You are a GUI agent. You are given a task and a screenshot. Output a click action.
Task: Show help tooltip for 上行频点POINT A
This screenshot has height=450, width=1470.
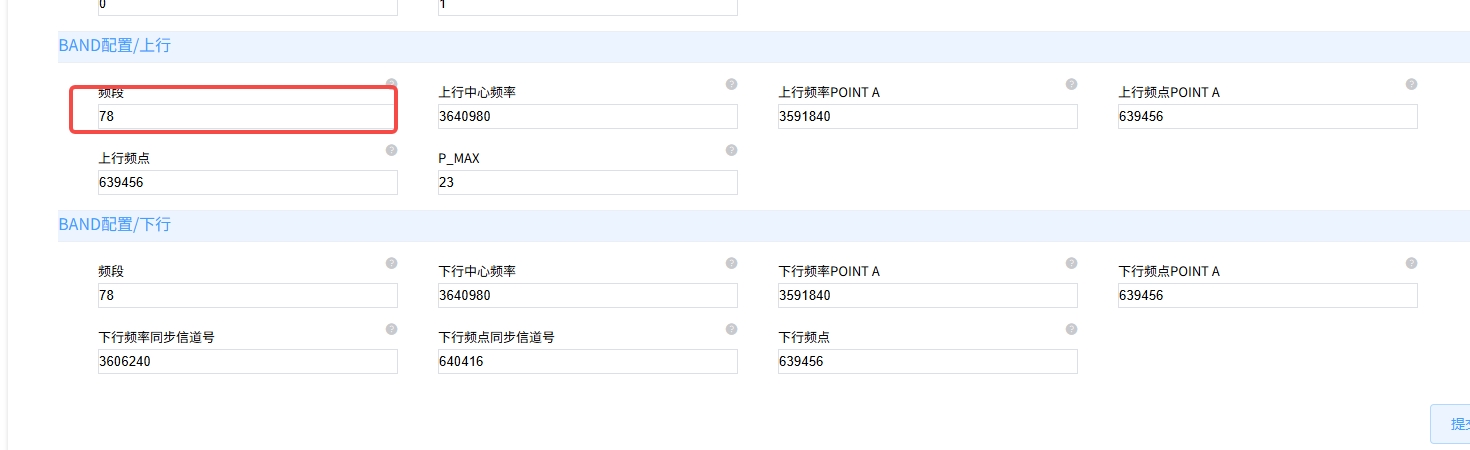[1411, 84]
